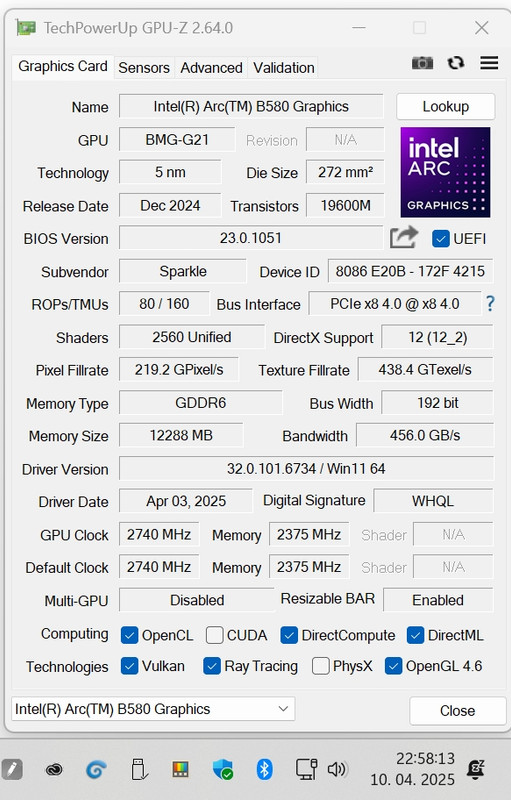Click the BIOS Version field 23.0.1051

coord(251,238)
